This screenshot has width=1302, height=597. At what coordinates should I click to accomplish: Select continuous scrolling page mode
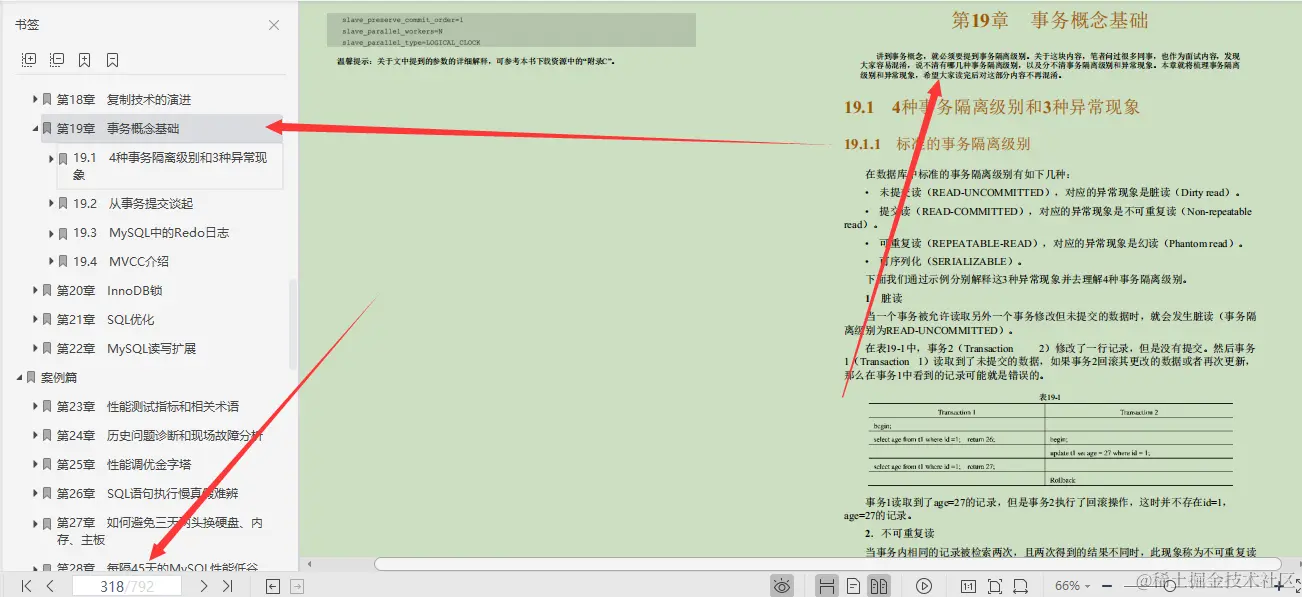tap(827, 586)
